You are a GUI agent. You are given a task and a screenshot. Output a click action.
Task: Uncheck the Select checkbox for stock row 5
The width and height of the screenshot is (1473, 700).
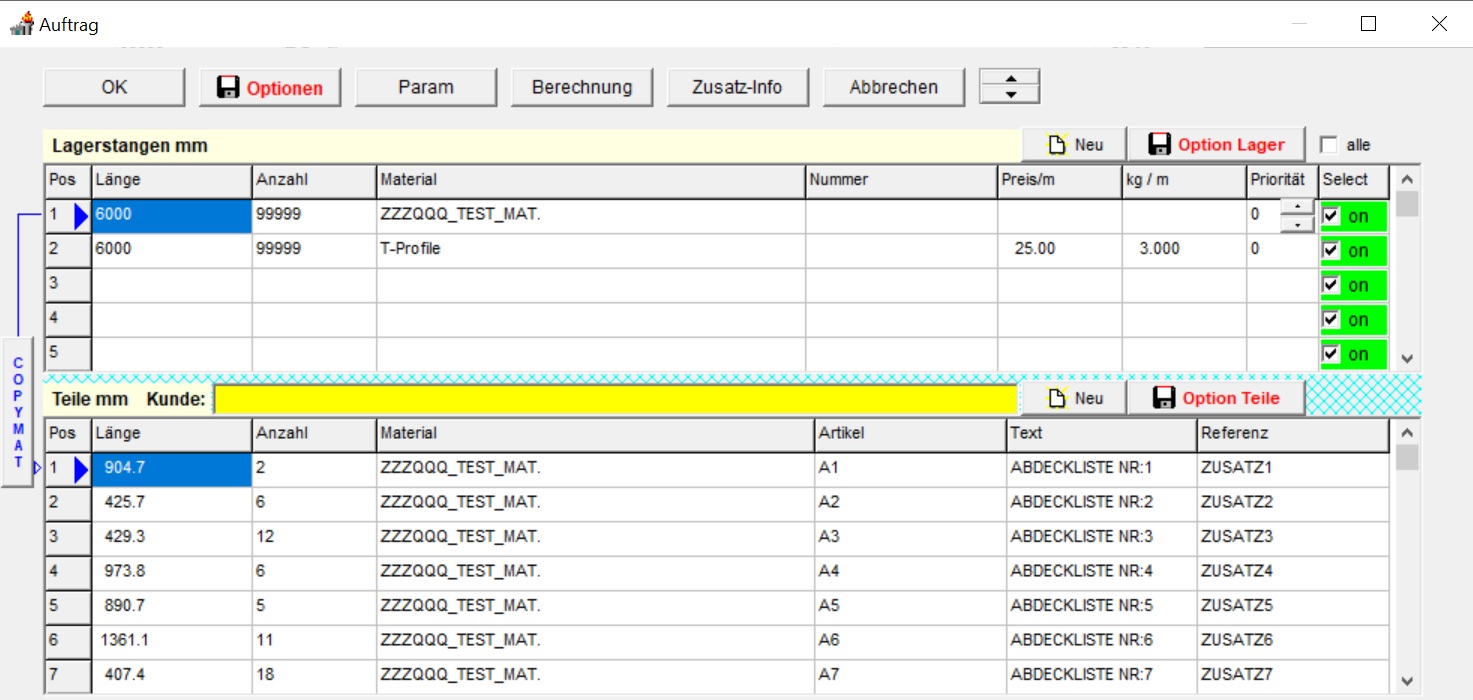[1331, 354]
